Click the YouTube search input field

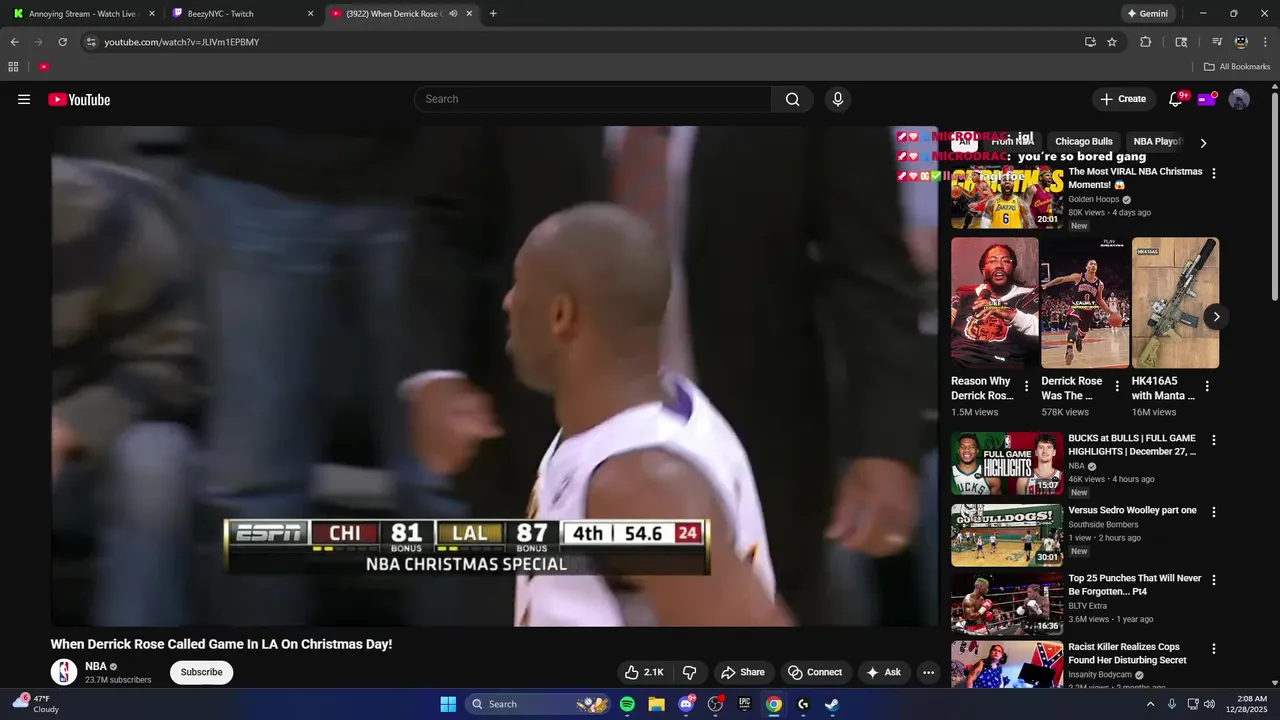tap(592, 99)
